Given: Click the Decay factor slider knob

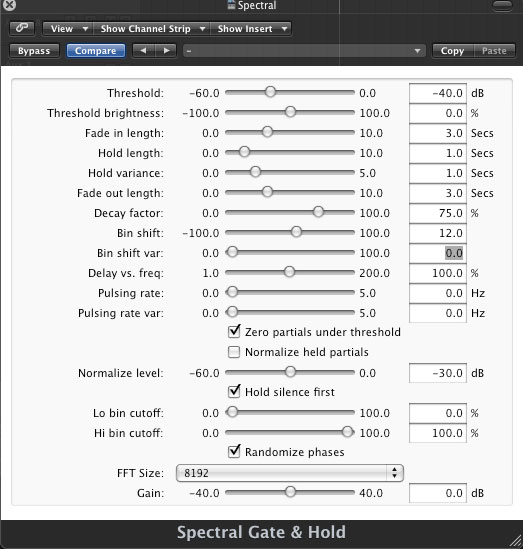Looking at the screenshot, I should tap(318, 212).
